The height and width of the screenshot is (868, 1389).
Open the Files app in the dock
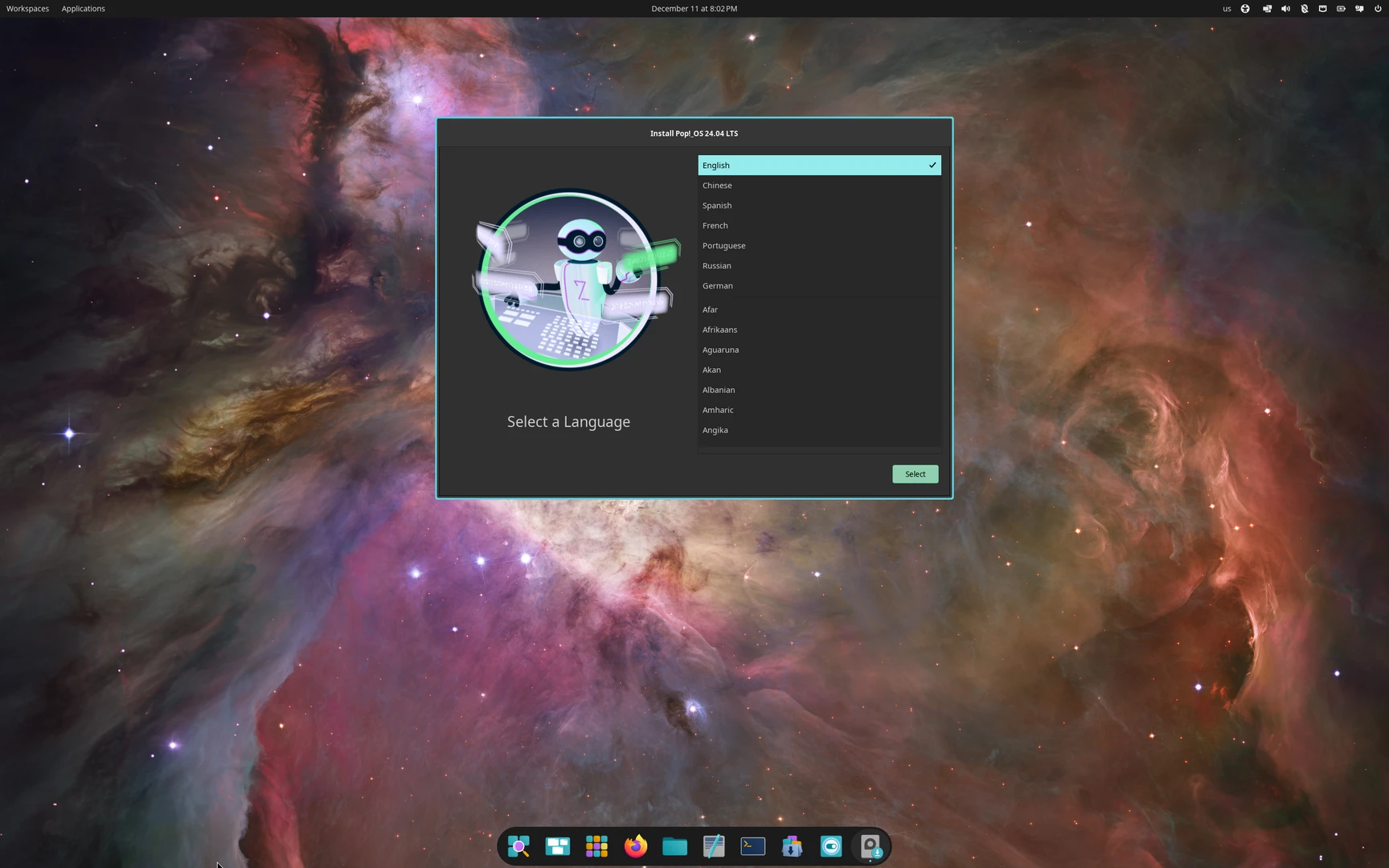point(674,845)
